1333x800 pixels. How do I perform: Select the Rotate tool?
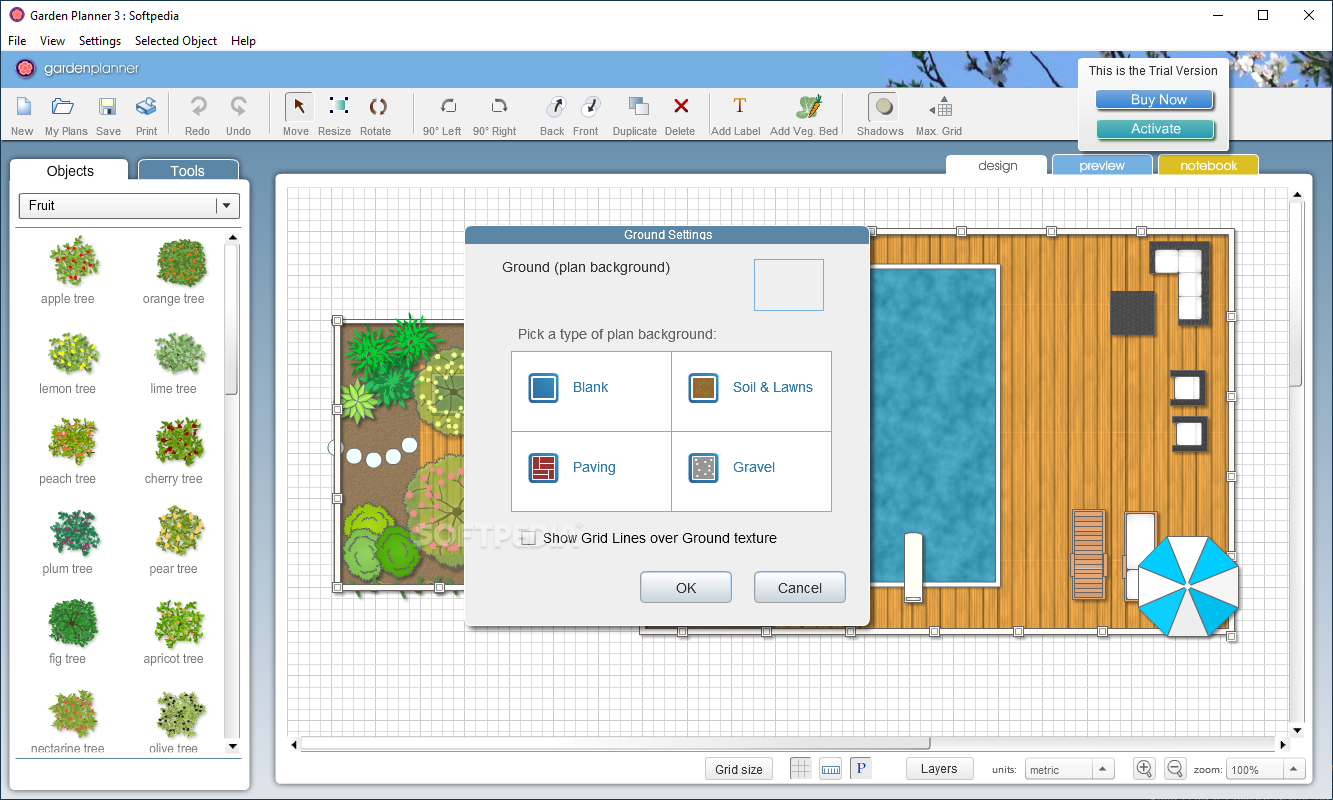coord(378,106)
